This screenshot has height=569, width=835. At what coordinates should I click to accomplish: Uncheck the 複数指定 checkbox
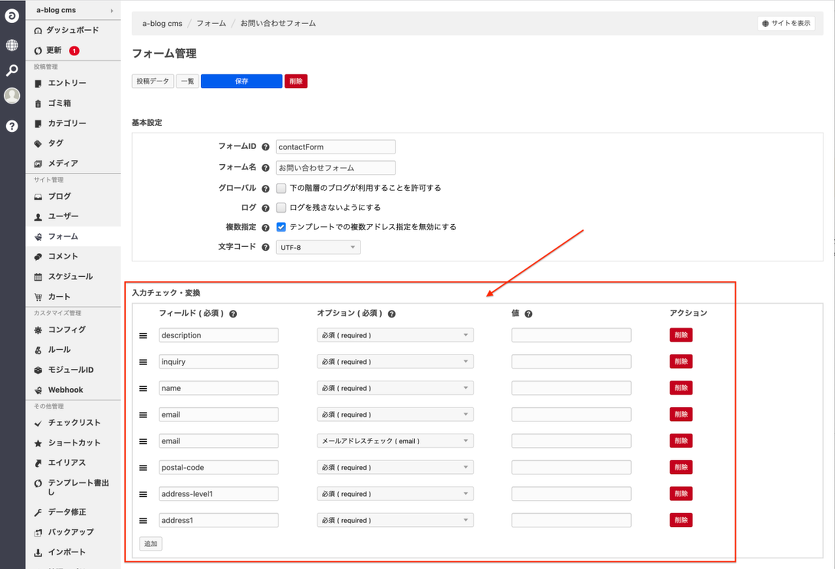(281, 227)
